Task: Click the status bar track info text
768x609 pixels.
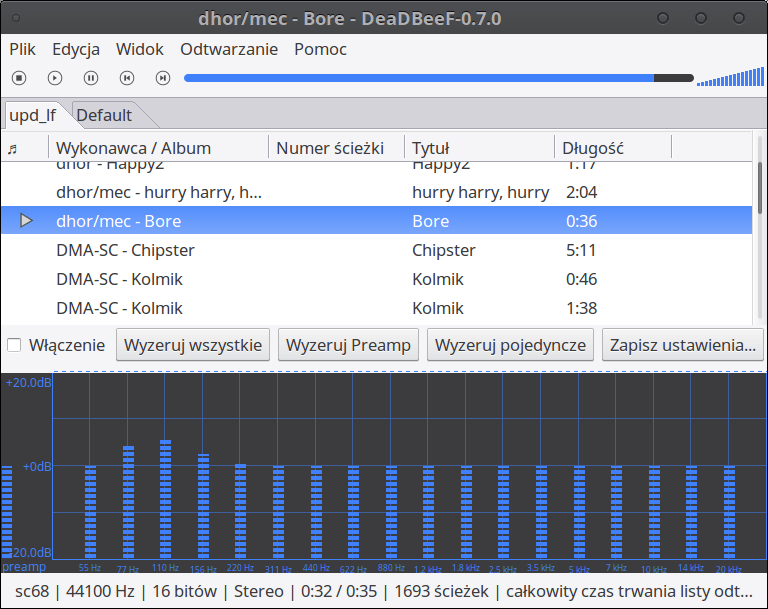Action: (384, 591)
